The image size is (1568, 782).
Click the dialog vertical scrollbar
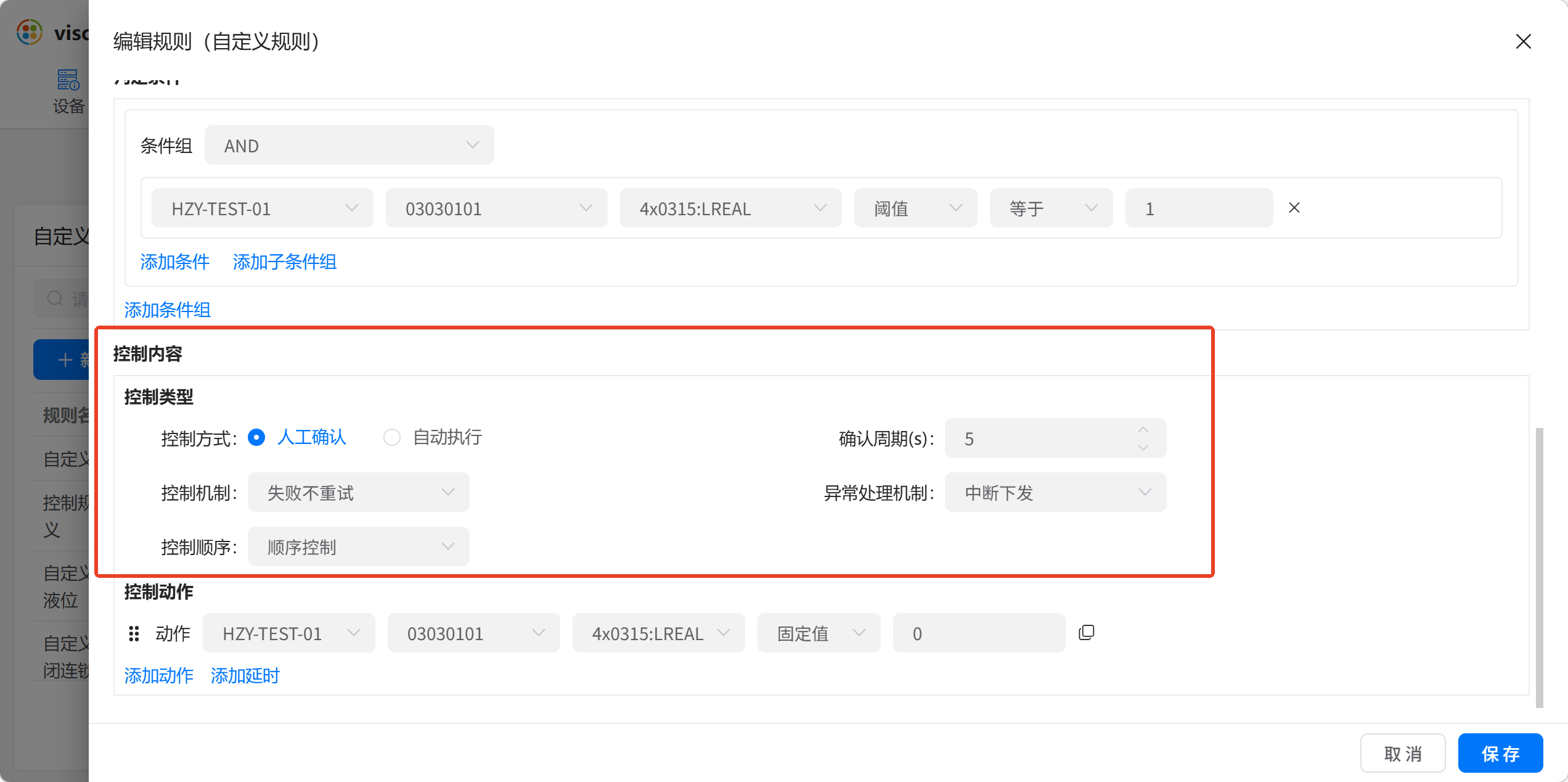coord(1539,567)
